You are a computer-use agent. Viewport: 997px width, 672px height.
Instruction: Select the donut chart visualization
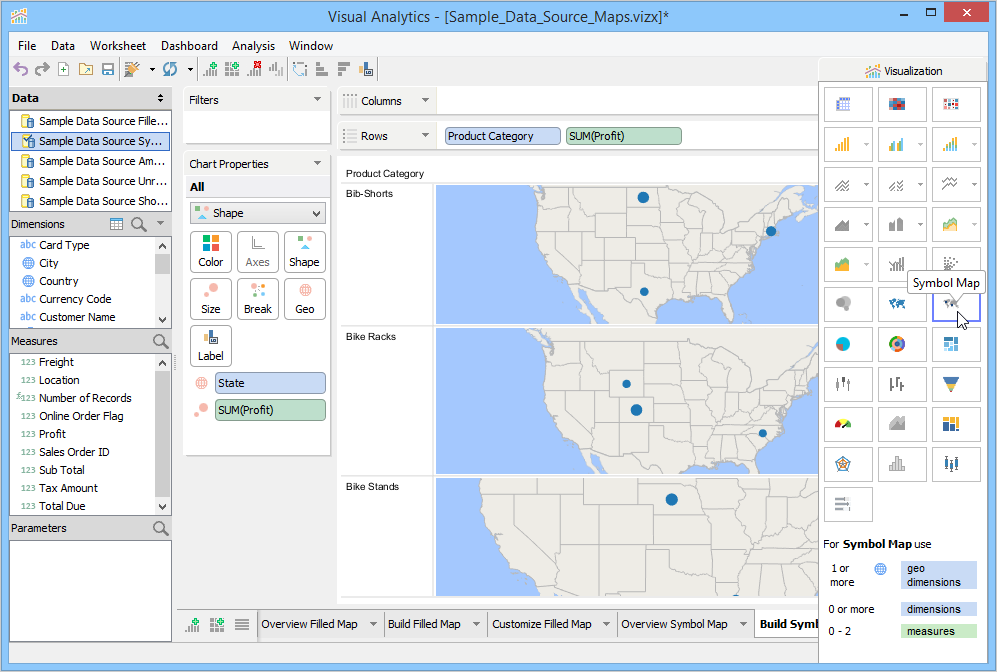pyautogui.click(x=897, y=344)
